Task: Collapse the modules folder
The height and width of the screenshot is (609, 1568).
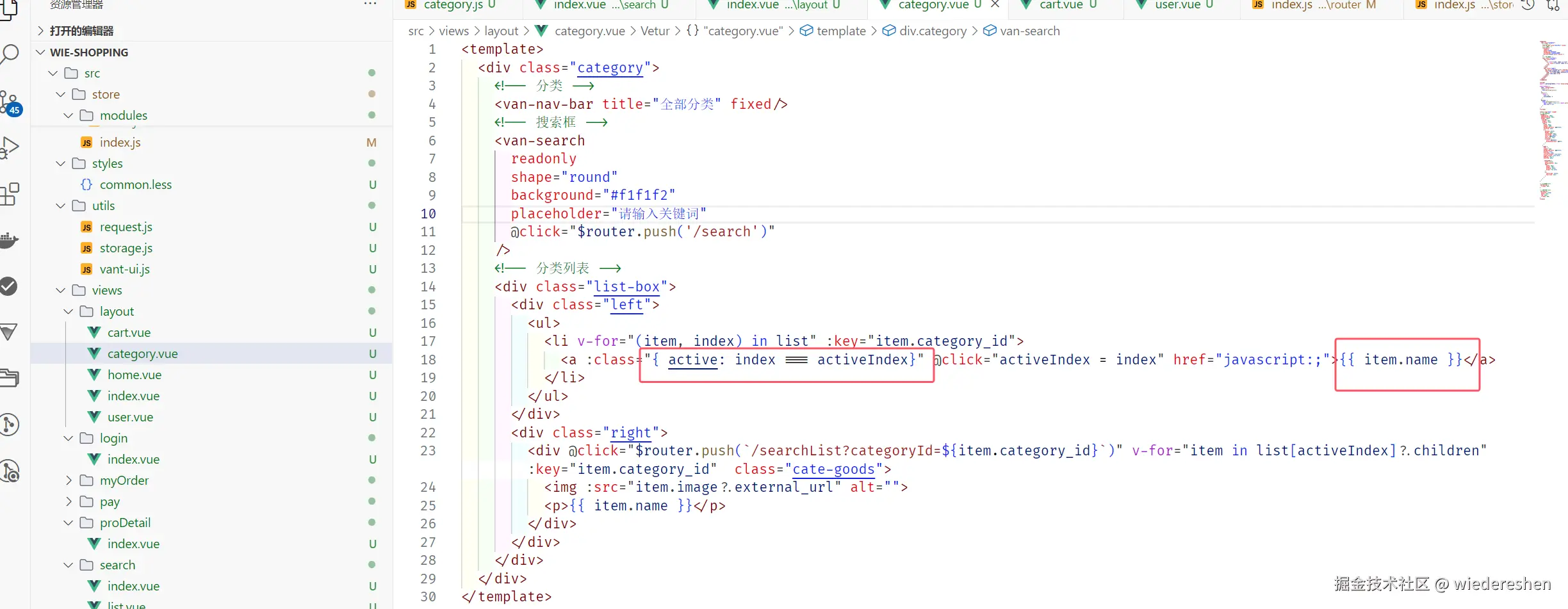Action: (x=69, y=115)
